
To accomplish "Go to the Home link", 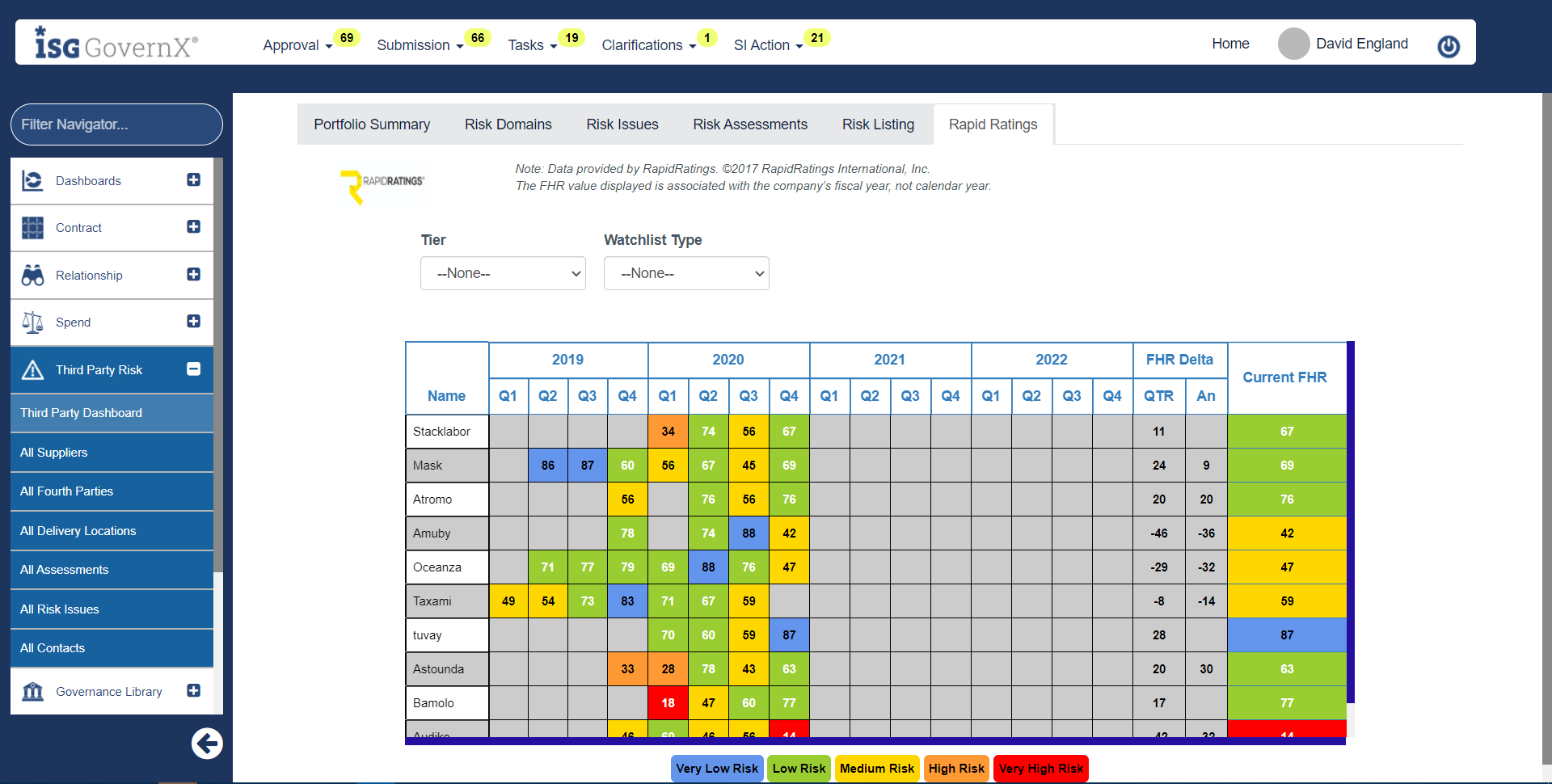I will tap(1230, 44).
